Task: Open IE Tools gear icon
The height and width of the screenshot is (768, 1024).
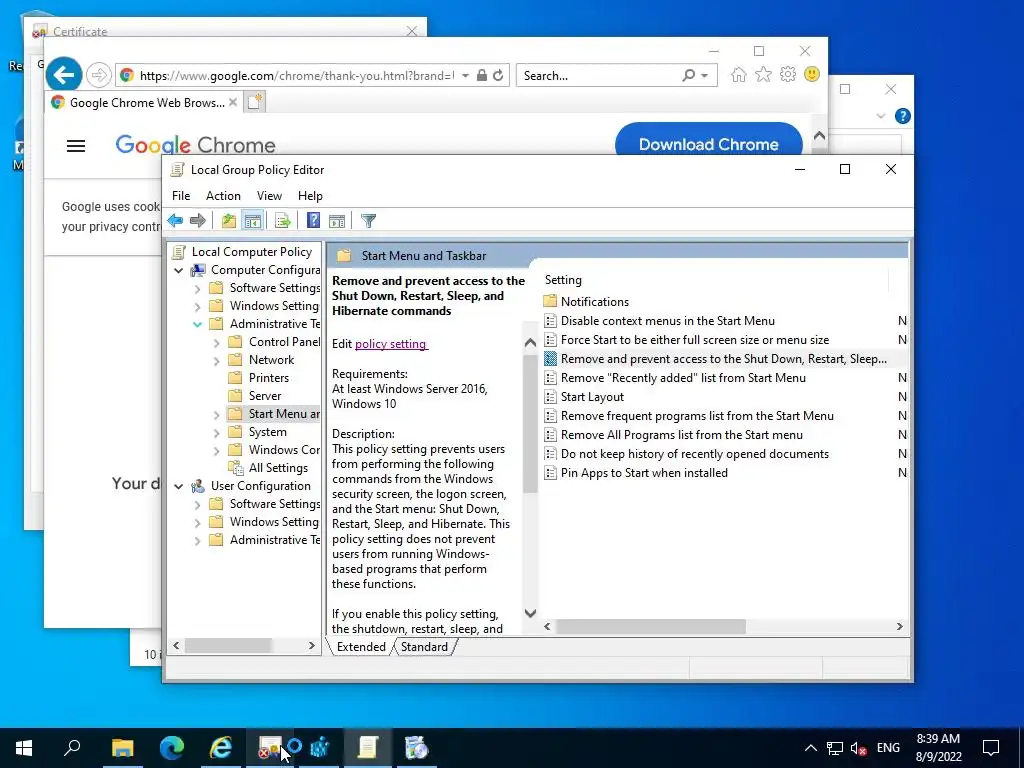Action: pyautogui.click(x=788, y=74)
